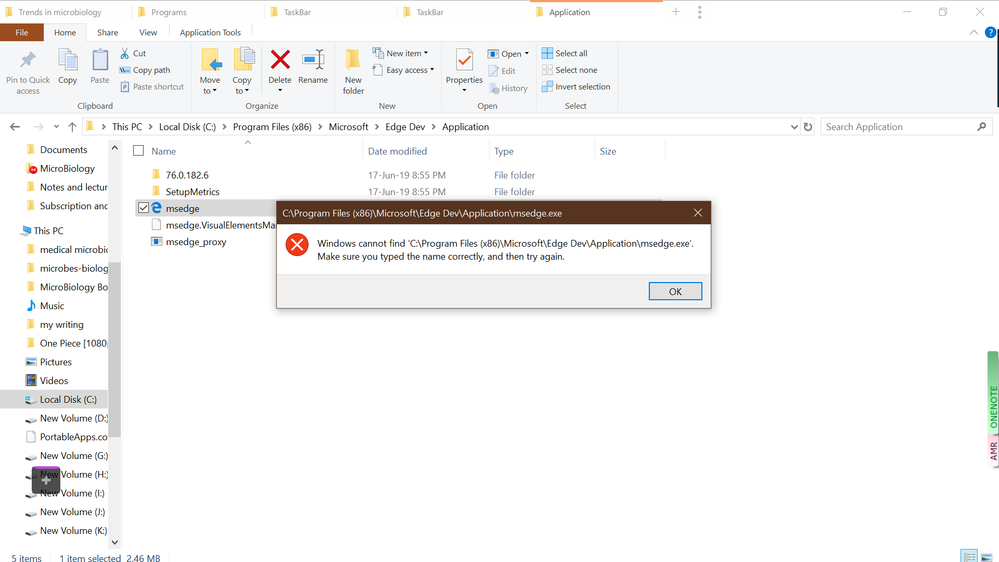Click the Cut scissors command
The height and width of the screenshot is (562, 999).
tap(133, 54)
